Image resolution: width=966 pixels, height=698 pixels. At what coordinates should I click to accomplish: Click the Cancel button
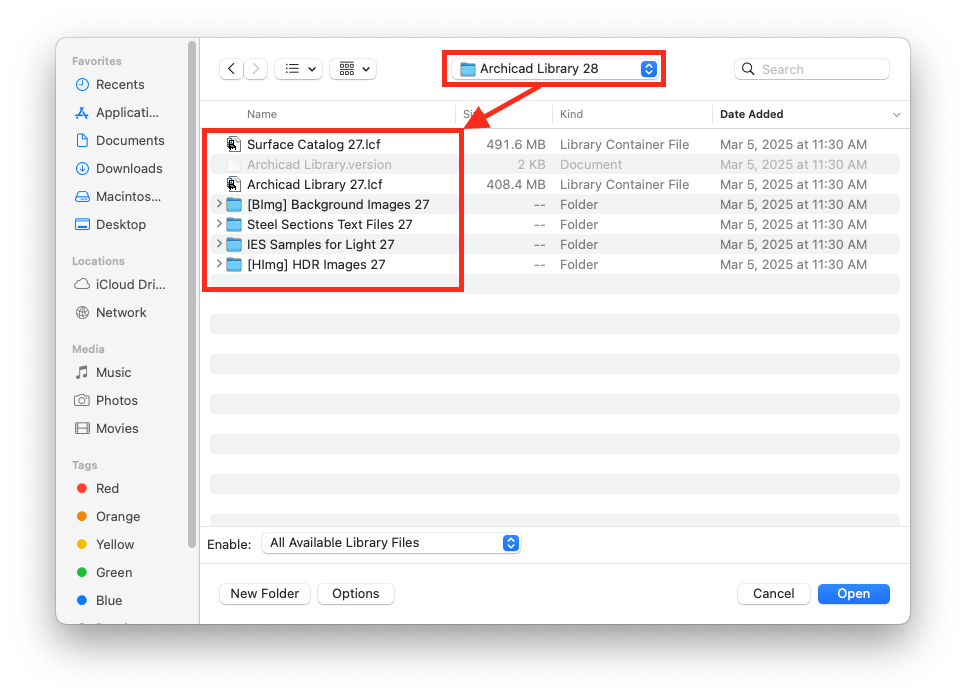pos(773,593)
